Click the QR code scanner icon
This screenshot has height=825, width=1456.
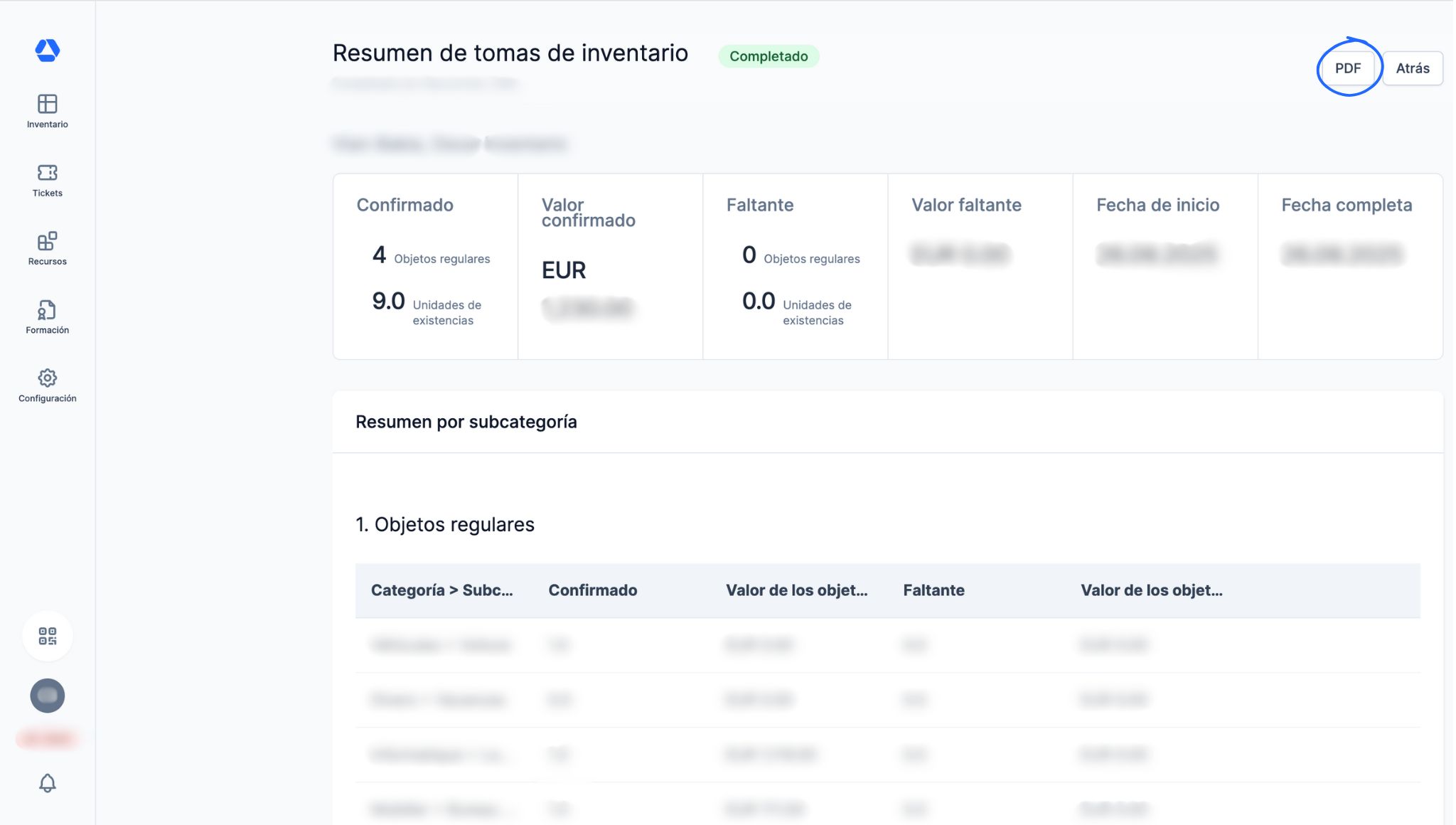pos(47,636)
